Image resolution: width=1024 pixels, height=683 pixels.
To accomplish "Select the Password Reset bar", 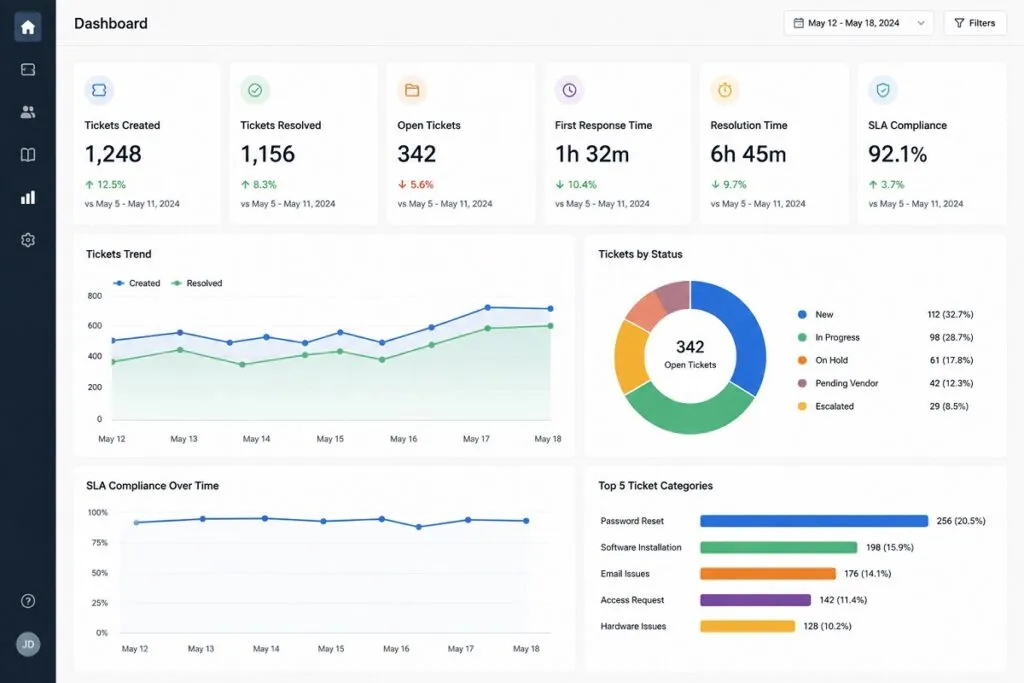I will tap(814, 521).
